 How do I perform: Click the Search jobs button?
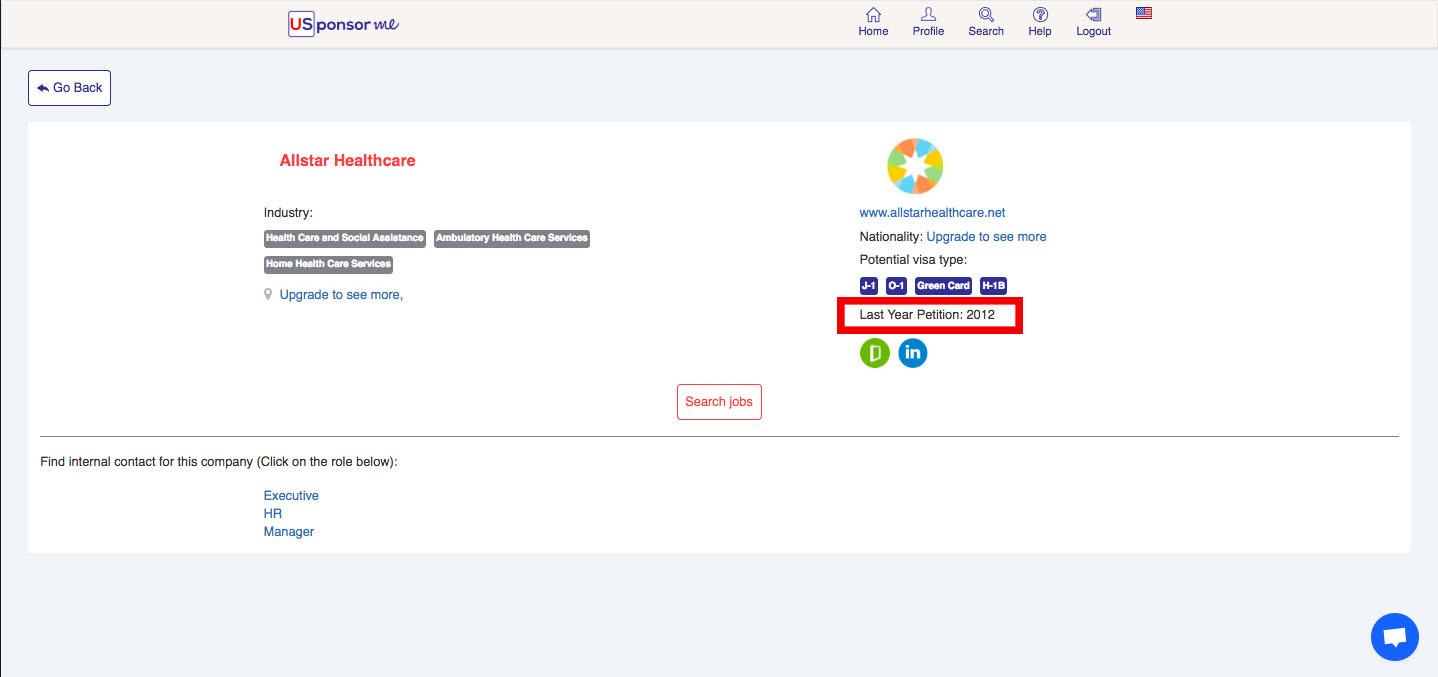pyautogui.click(x=719, y=402)
